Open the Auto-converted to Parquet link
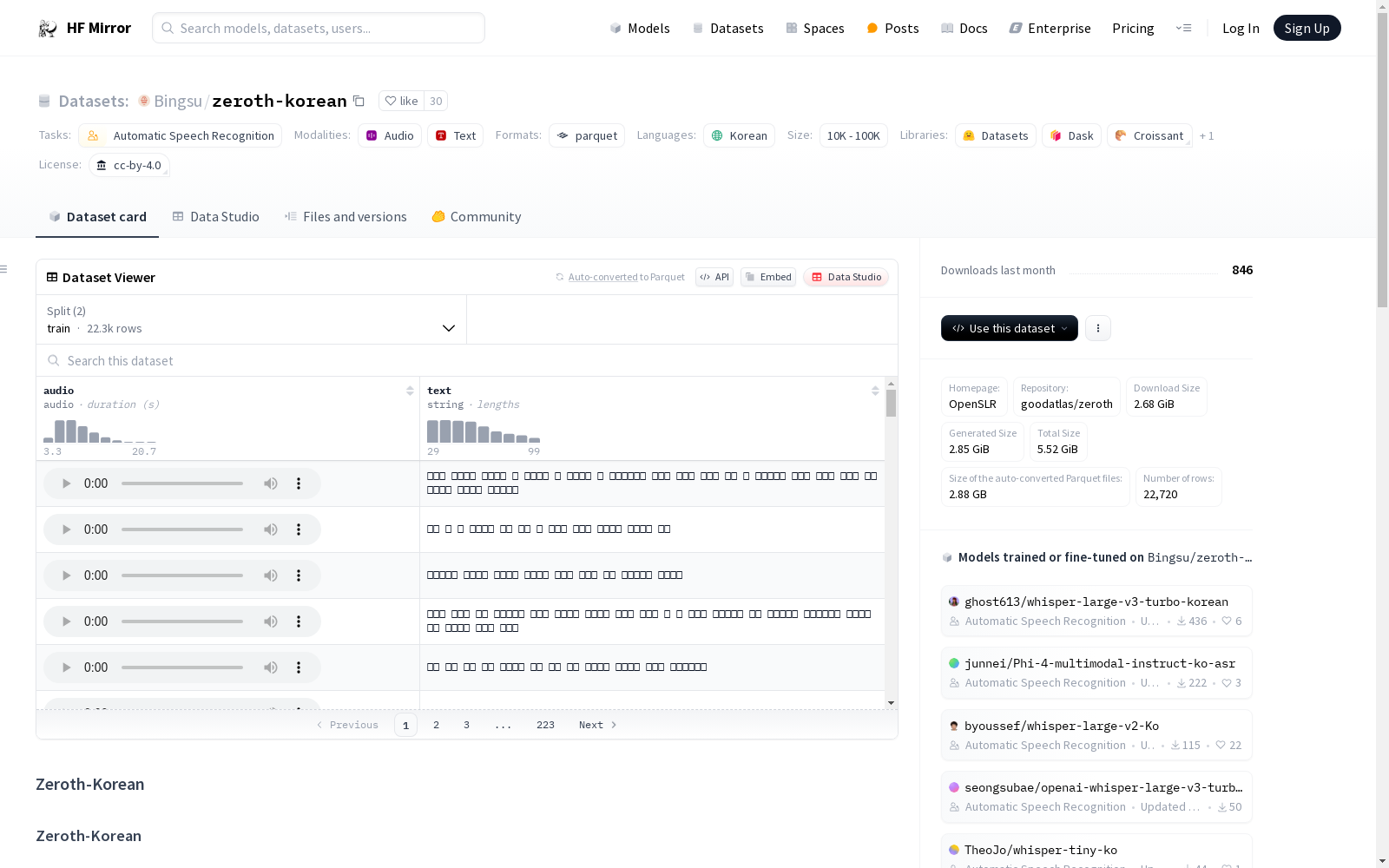Viewport: 1389px width, 868px height. (620, 277)
